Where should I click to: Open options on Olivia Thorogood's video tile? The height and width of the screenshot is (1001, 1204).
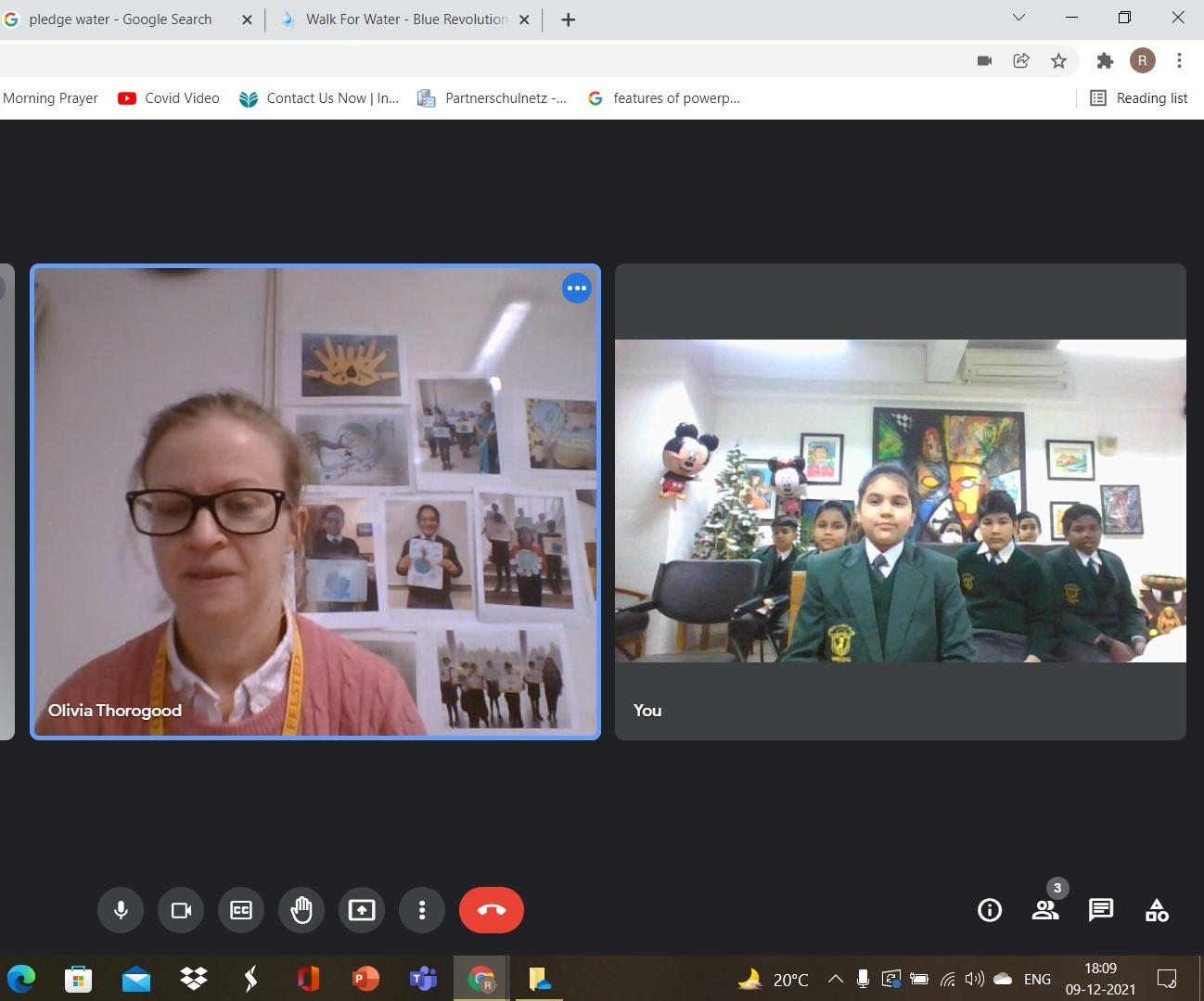point(577,289)
